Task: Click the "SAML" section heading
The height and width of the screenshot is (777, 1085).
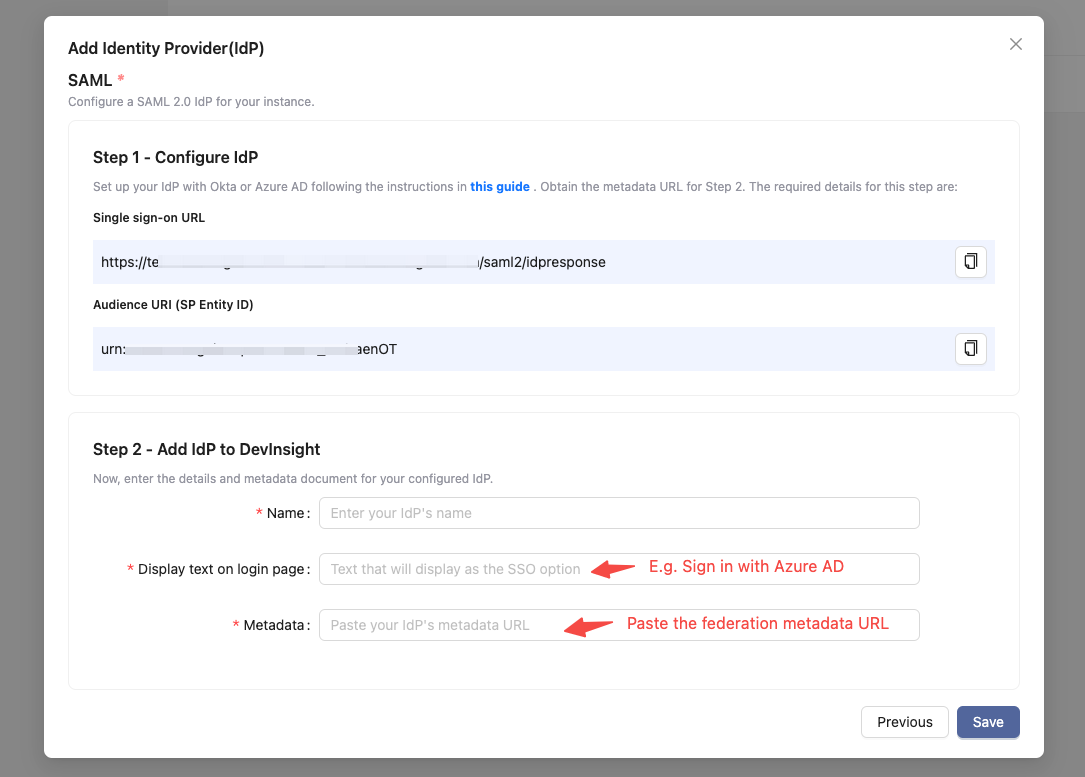Action: pyautogui.click(x=90, y=80)
